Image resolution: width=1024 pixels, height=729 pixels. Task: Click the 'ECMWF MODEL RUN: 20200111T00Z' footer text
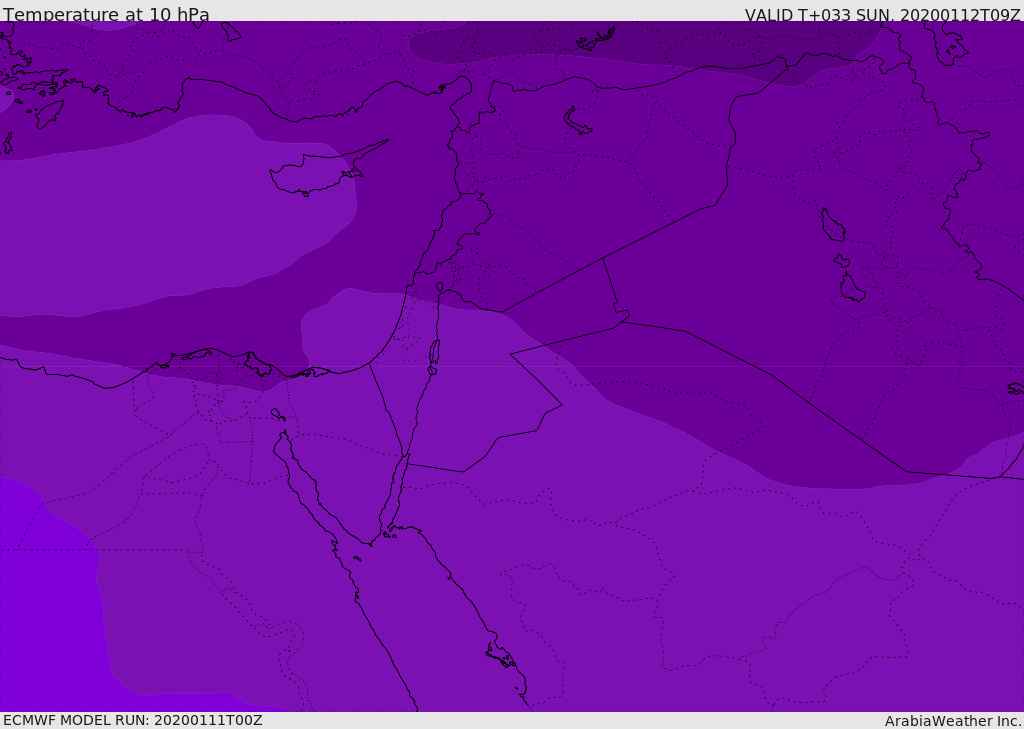tap(133, 720)
